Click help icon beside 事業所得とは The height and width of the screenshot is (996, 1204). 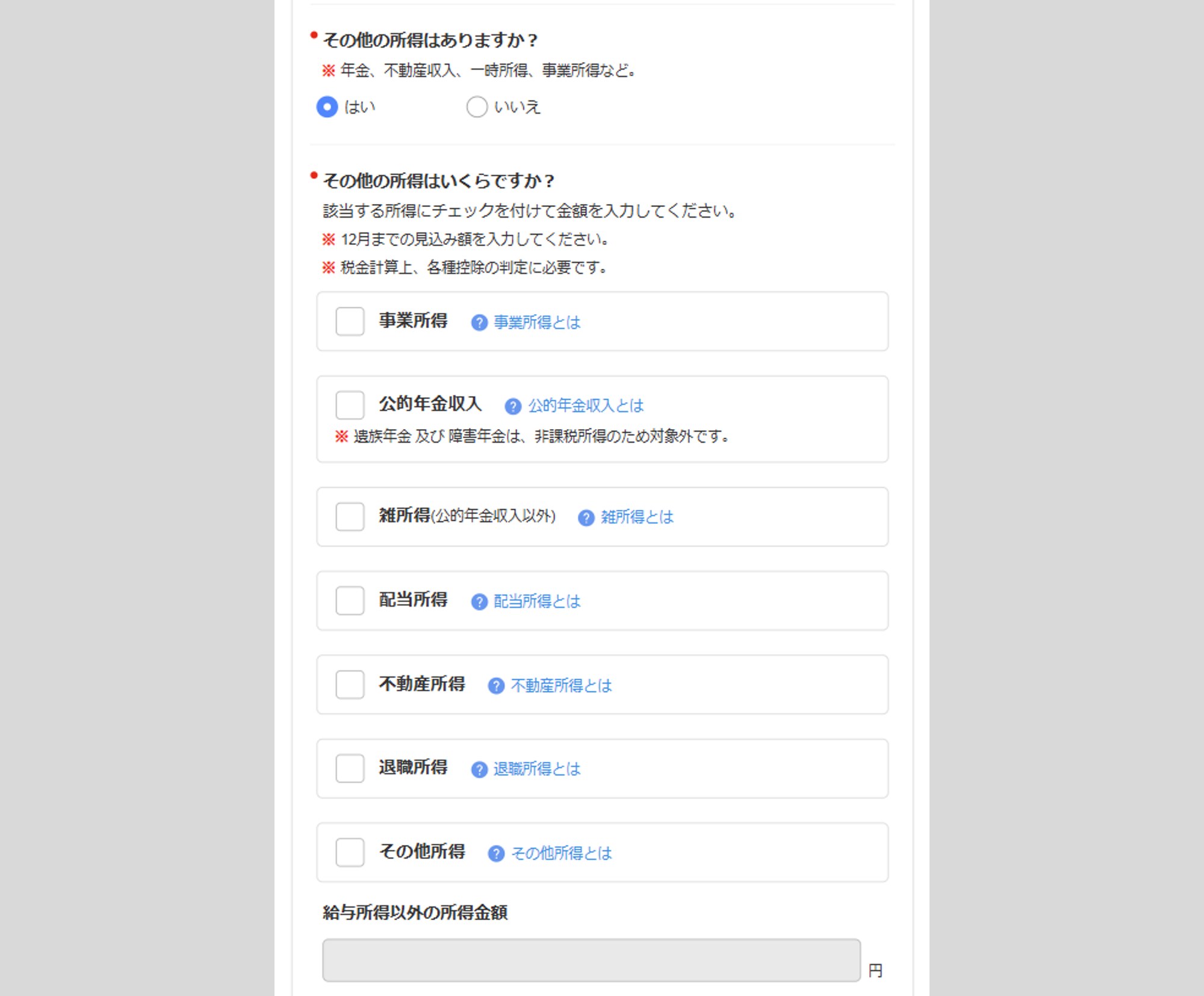(479, 323)
